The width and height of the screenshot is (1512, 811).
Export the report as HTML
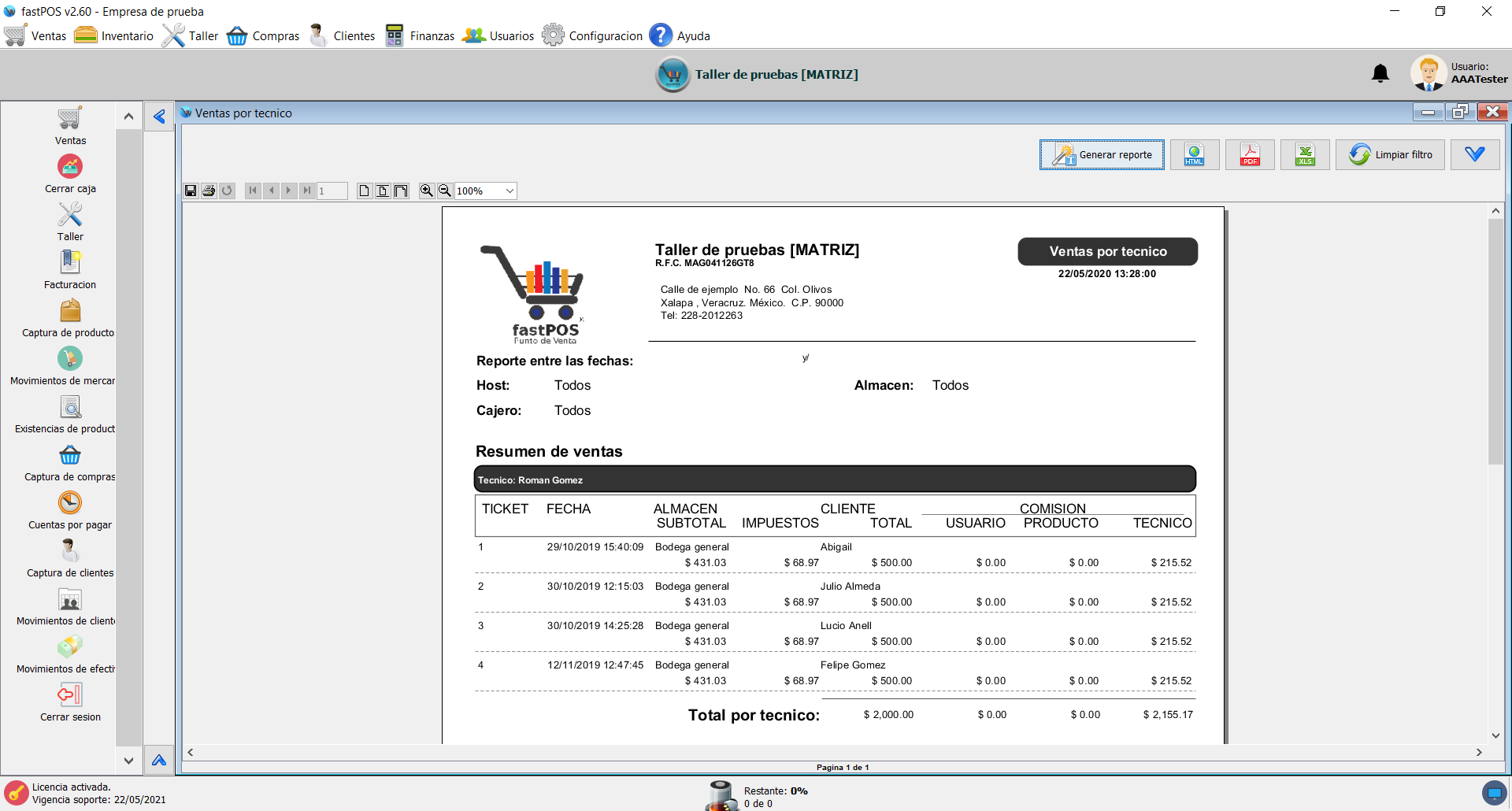pyautogui.click(x=1195, y=154)
